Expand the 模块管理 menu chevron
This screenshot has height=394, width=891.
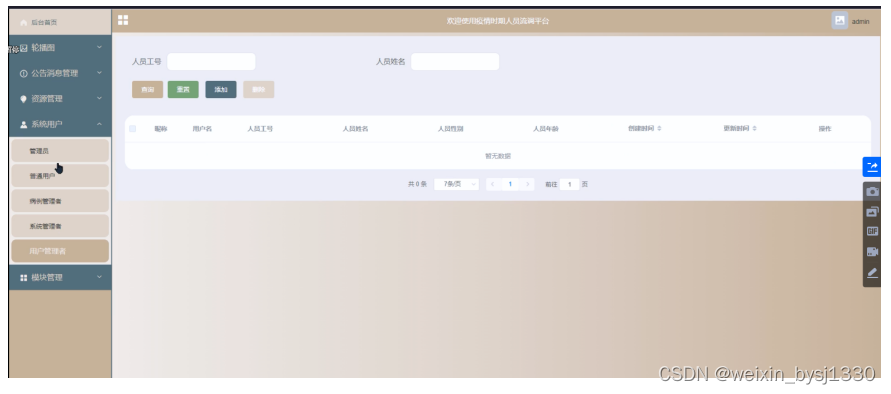point(99,277)
